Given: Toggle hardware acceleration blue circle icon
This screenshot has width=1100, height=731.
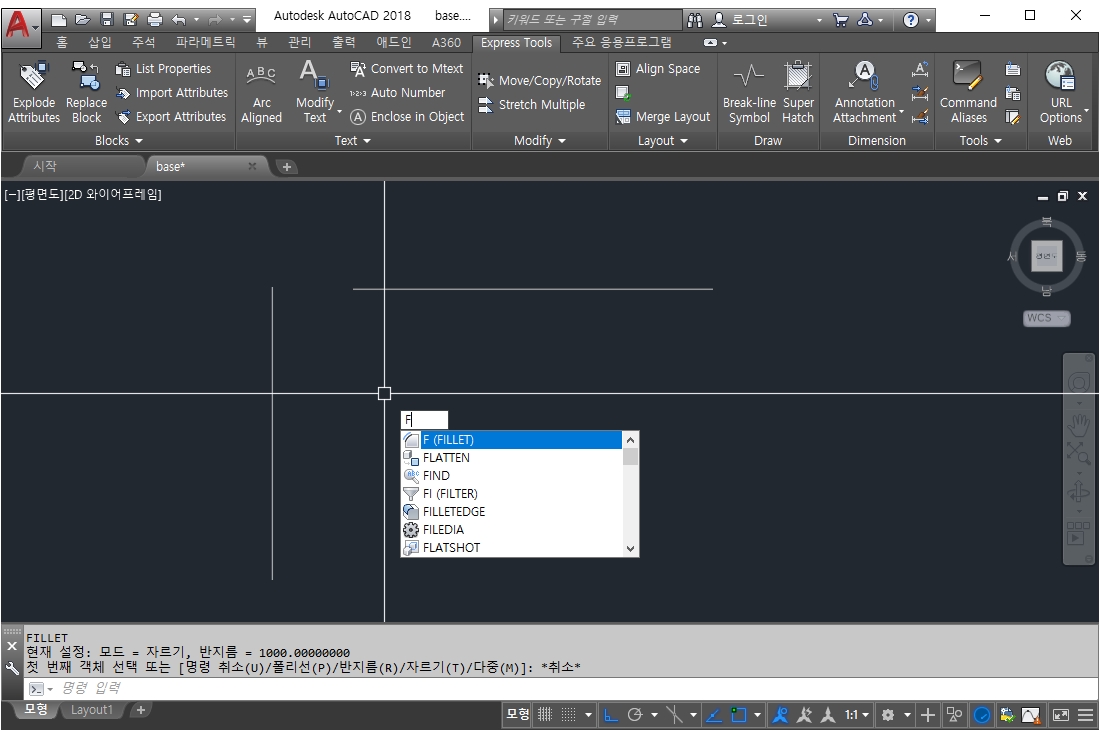Looking at the screenshot, I should tap(982, 715).
